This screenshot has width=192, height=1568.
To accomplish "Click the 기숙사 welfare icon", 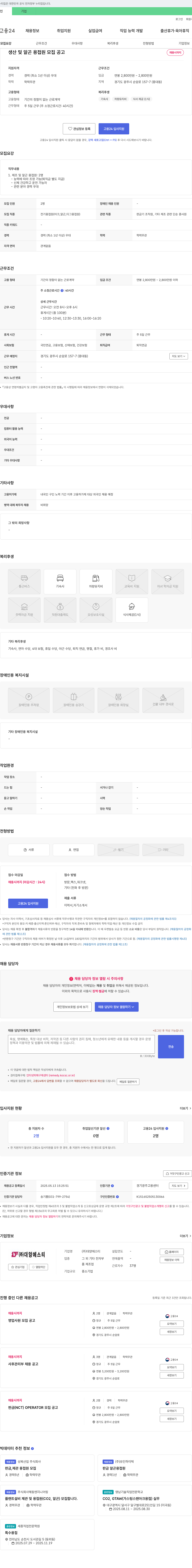I will point(60,581).
